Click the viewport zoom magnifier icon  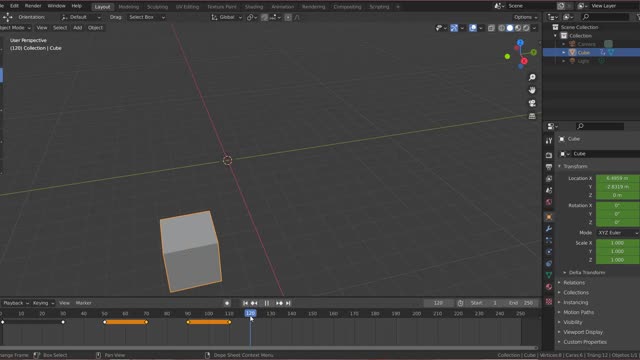point(532,77)
